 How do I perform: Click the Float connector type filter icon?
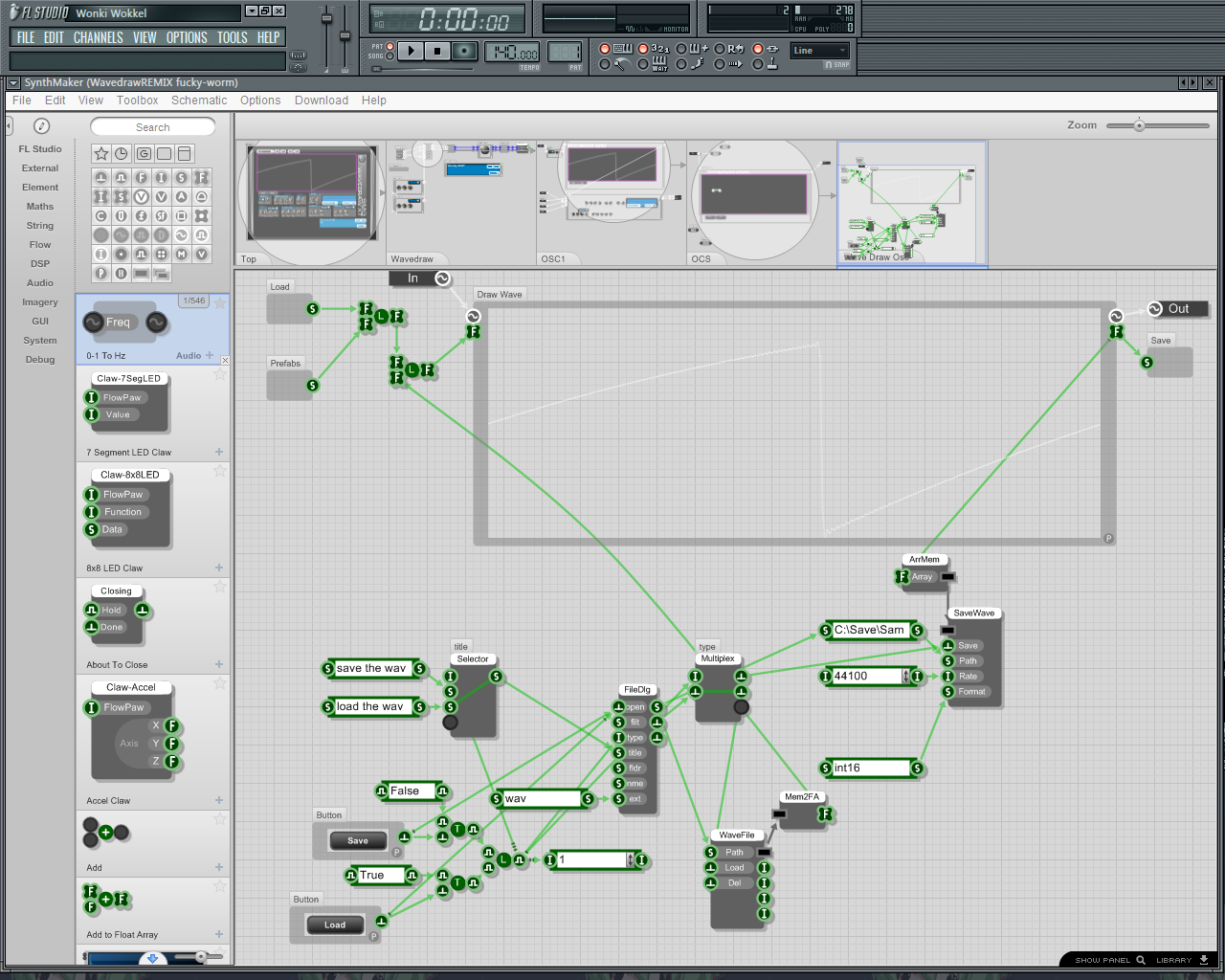point(141,177)
